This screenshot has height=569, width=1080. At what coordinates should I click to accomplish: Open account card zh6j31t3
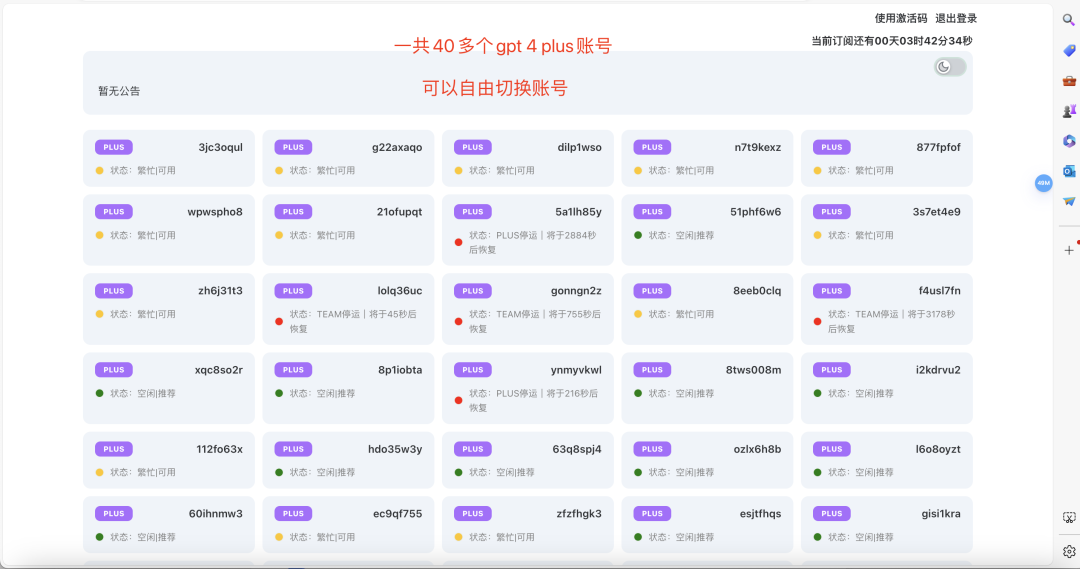(x=169, y=309)
